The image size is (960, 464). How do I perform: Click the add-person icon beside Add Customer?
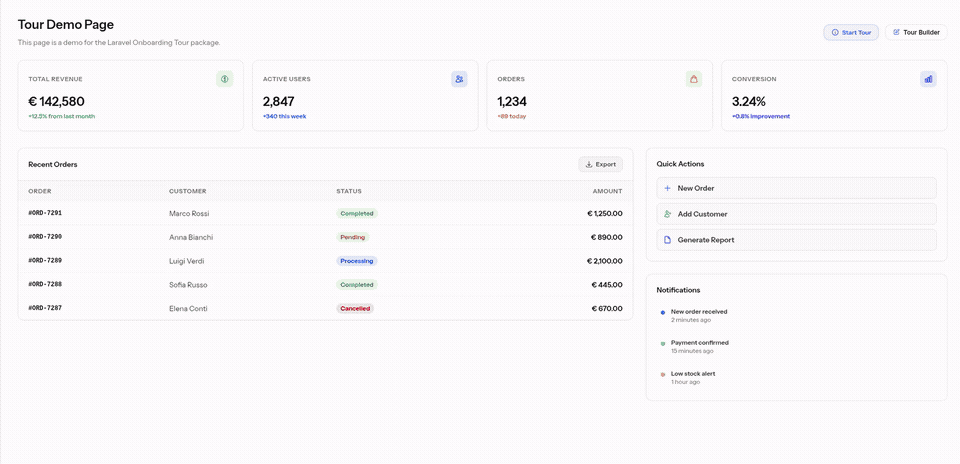tap(667, 214)
